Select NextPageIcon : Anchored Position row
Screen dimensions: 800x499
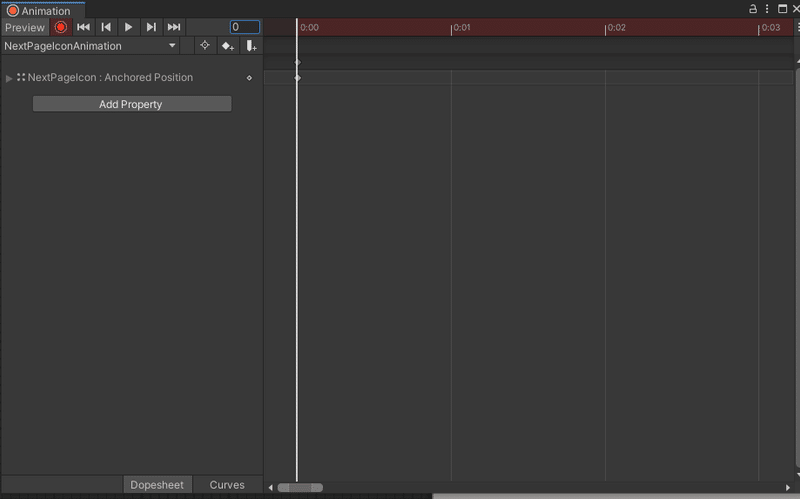[132, 78]
